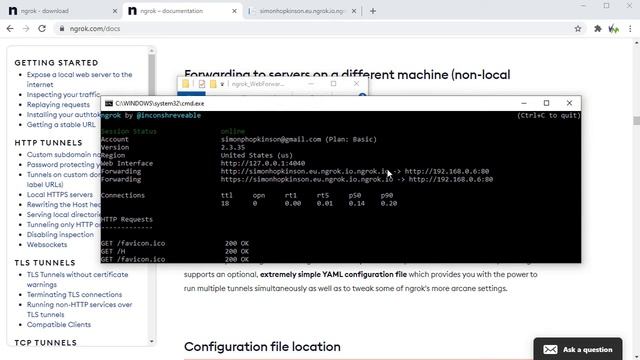Click the 'Configuration file location' heading
The height and width of the screenshot is (360, 640).
click(262, 347)
